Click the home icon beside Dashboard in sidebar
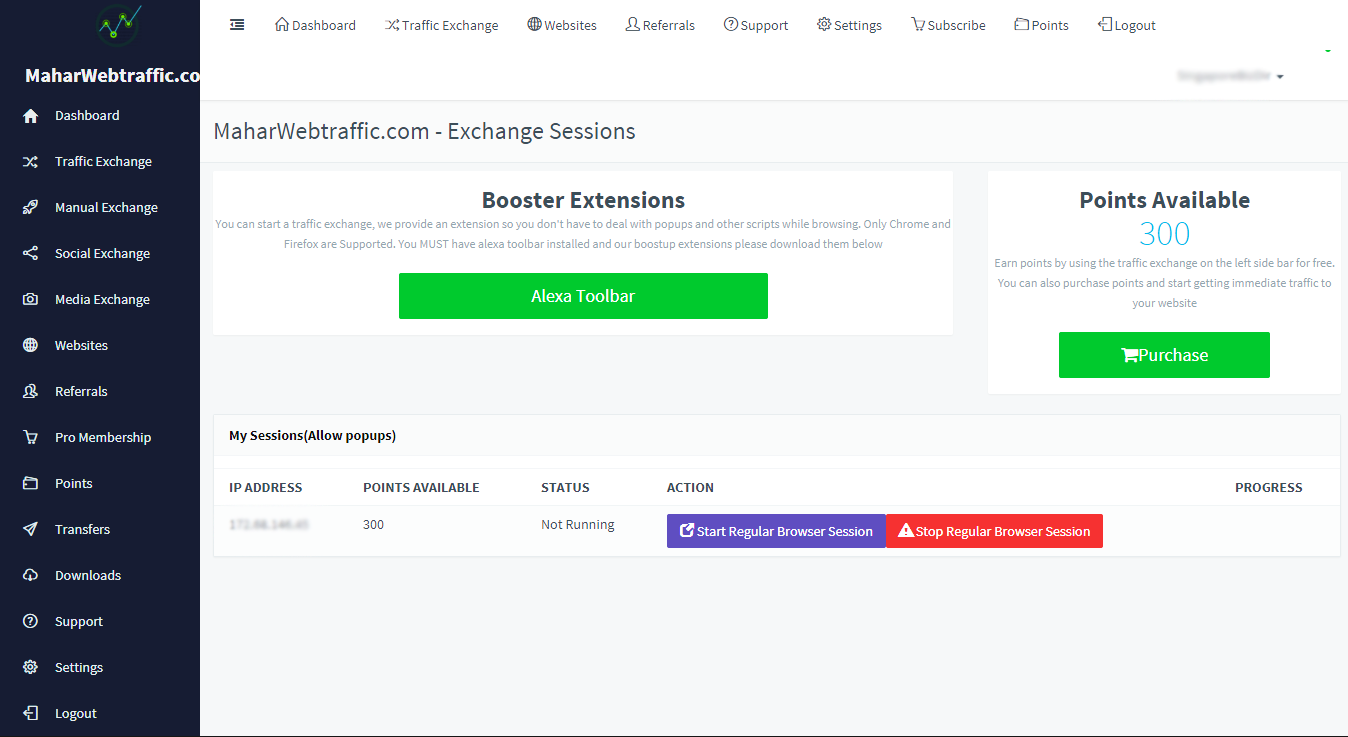Image resolution: width=1348 pixels, height=737 pixels. pos(31,116)
